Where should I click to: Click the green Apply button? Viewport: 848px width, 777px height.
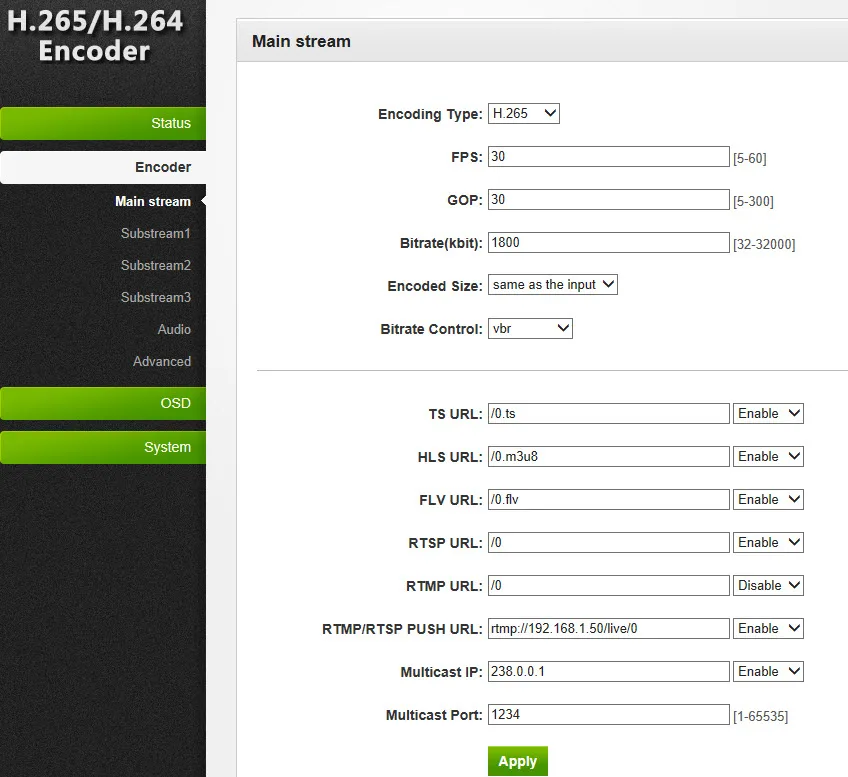click(x=518, y=761)
